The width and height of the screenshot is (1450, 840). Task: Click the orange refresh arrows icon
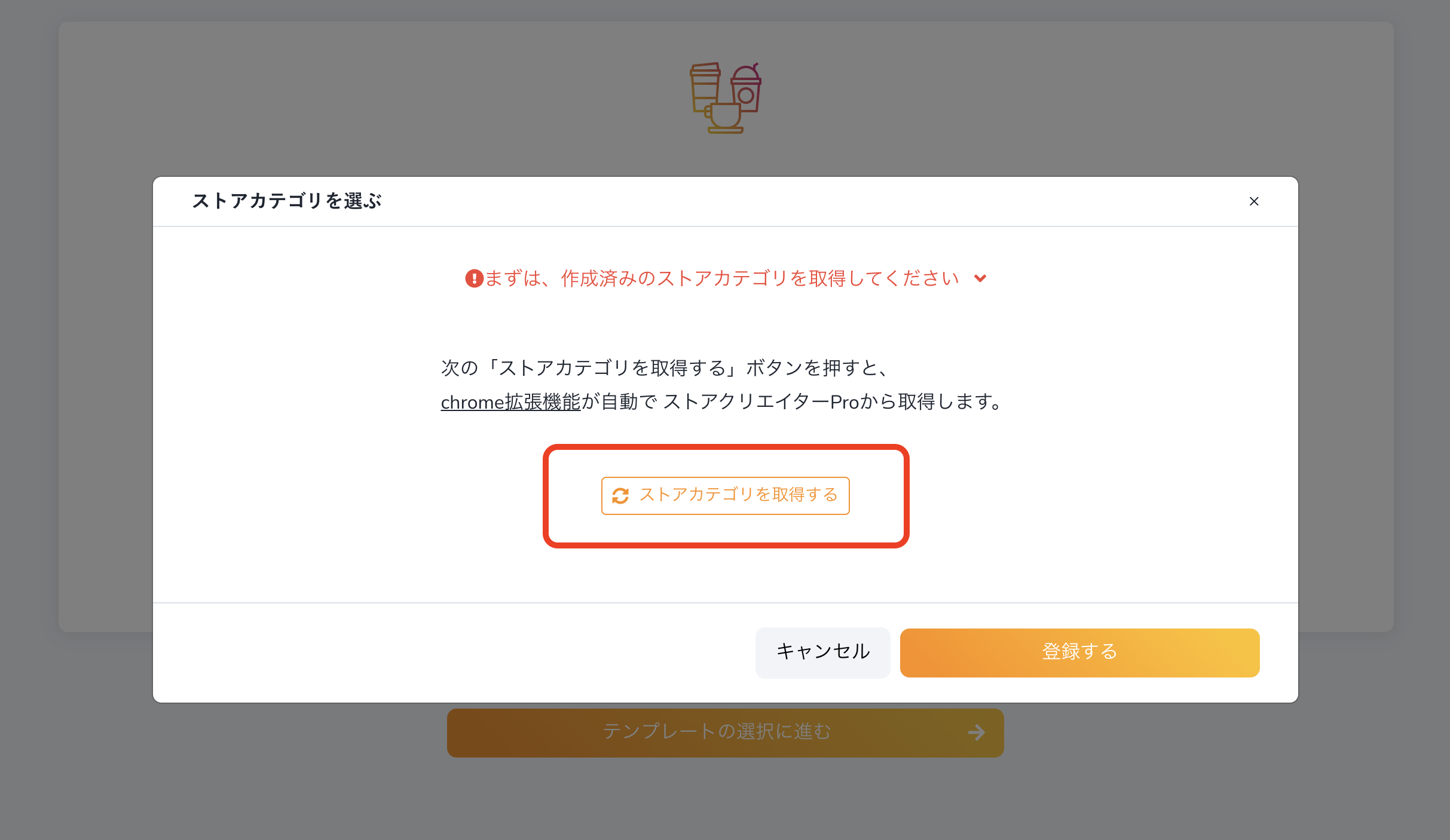620,496
